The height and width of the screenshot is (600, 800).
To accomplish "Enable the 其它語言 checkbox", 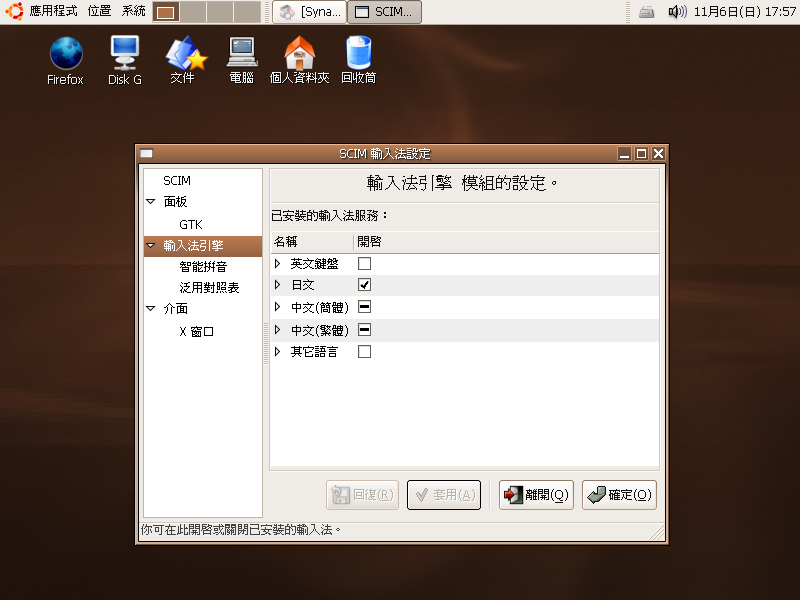I will pos(364,352).
